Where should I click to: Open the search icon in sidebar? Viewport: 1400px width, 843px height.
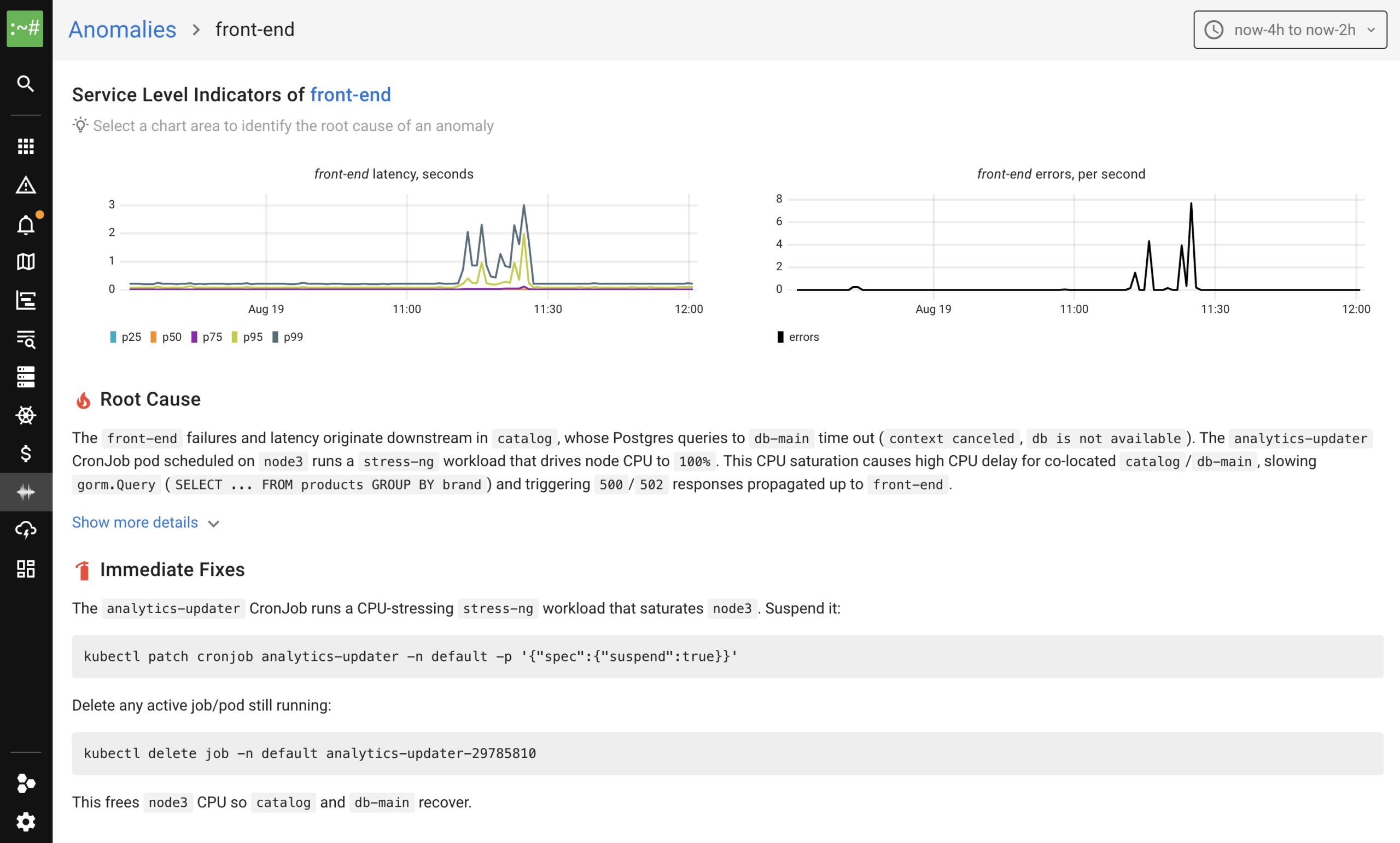26,84
